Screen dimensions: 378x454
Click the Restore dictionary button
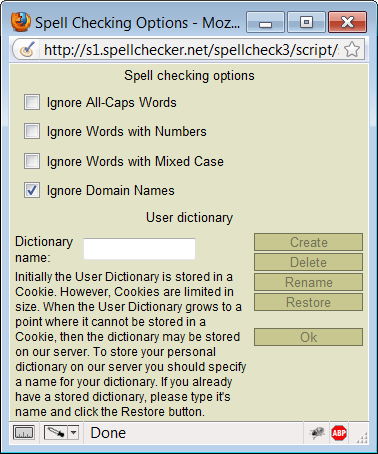point(308,302)
